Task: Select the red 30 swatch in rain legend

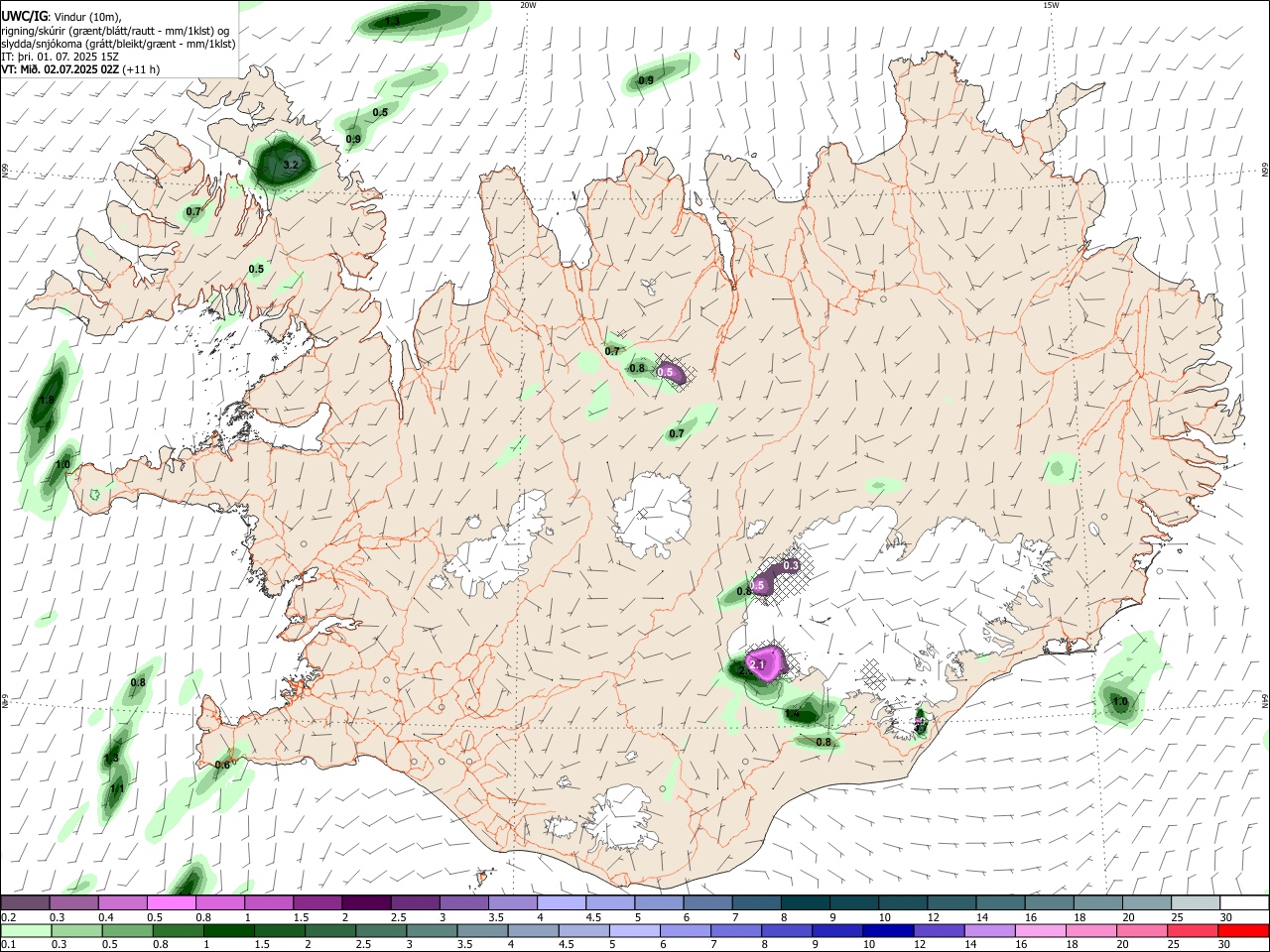Action: click(1243, 930)
